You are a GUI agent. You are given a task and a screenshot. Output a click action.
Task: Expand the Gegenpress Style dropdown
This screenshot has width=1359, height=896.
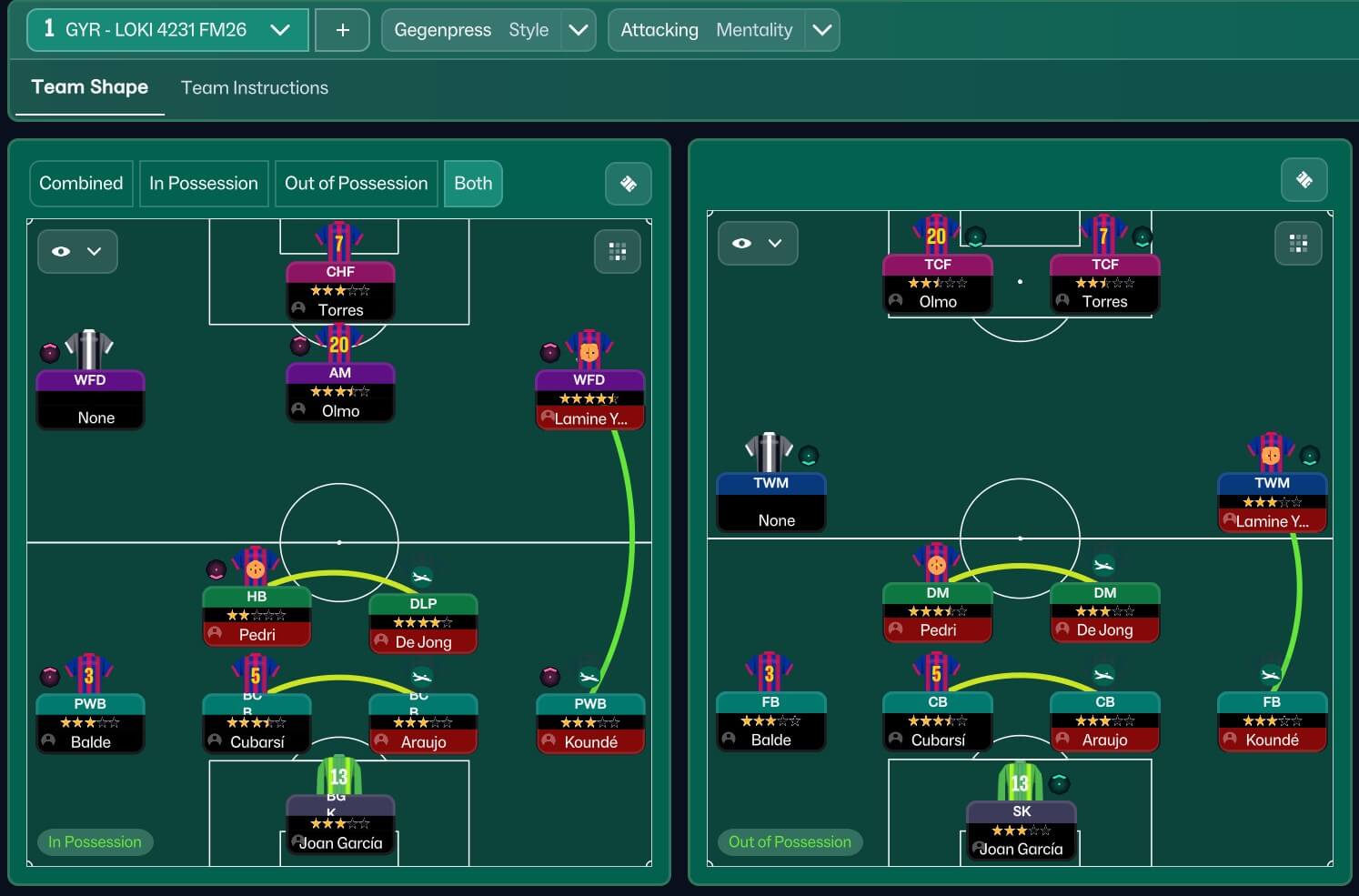578,30
